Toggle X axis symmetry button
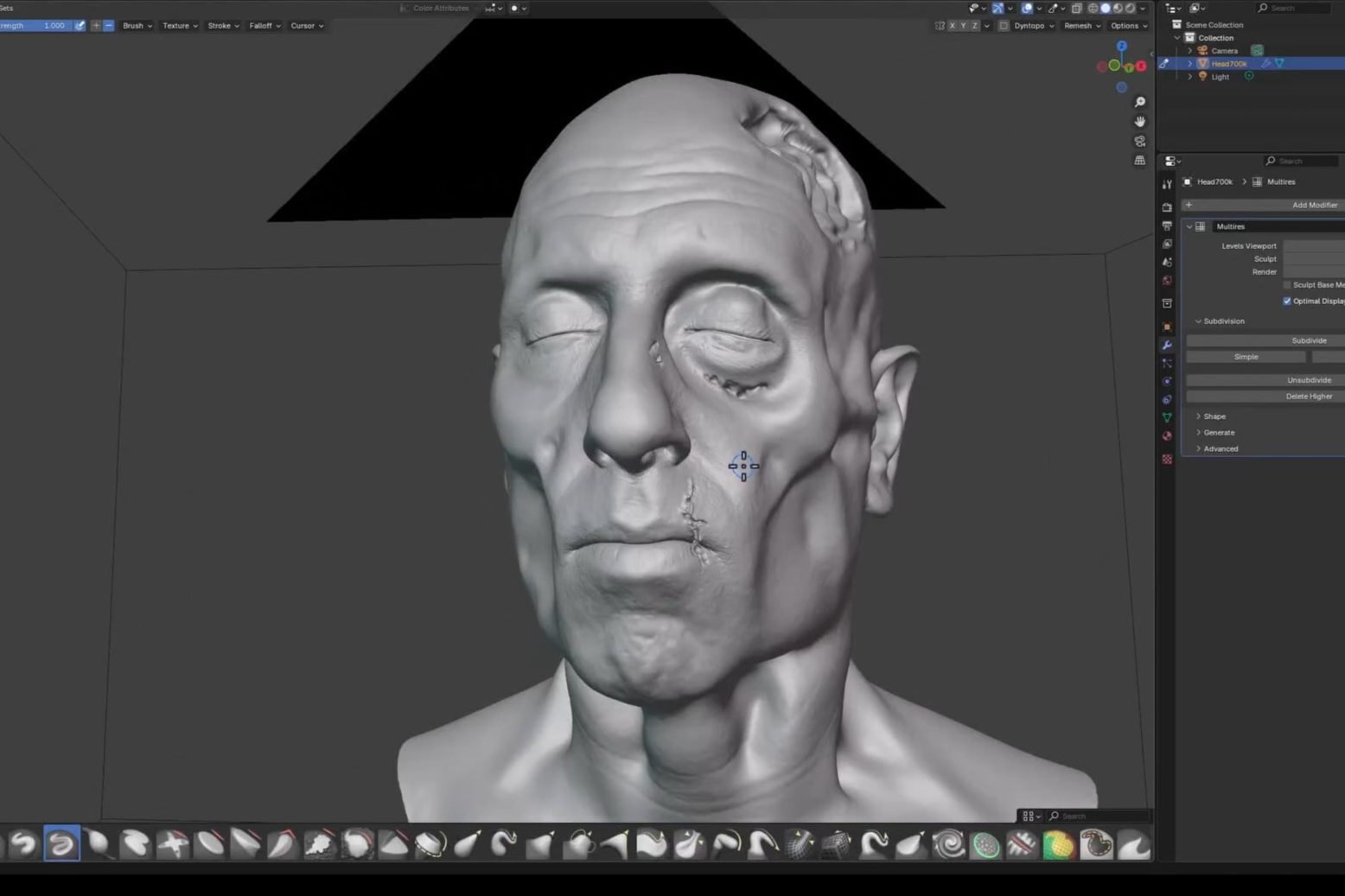 pos(953,26)
